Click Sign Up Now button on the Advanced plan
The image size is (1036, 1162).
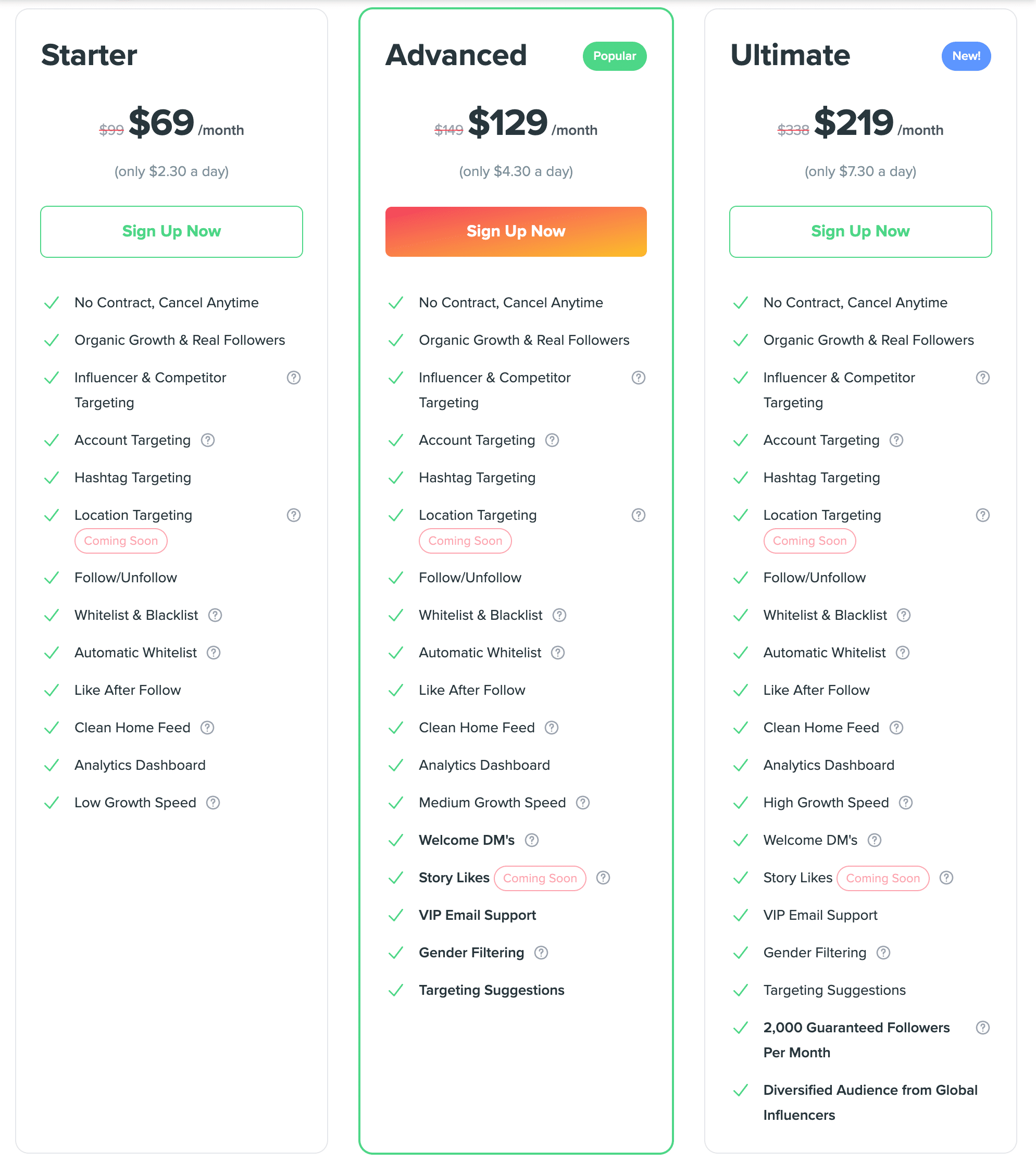click(517, 231)
